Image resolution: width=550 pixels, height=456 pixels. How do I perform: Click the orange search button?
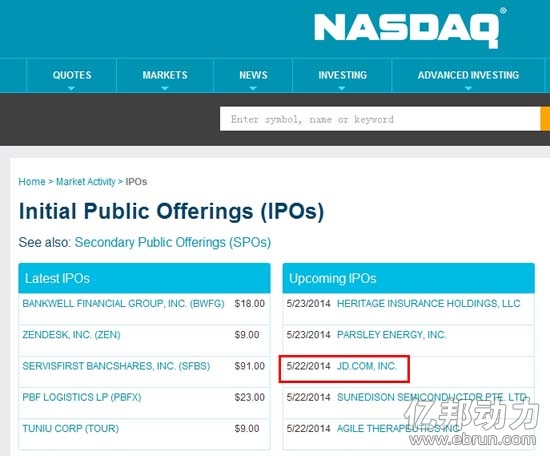pyautogui.click(x=545, y=119)
